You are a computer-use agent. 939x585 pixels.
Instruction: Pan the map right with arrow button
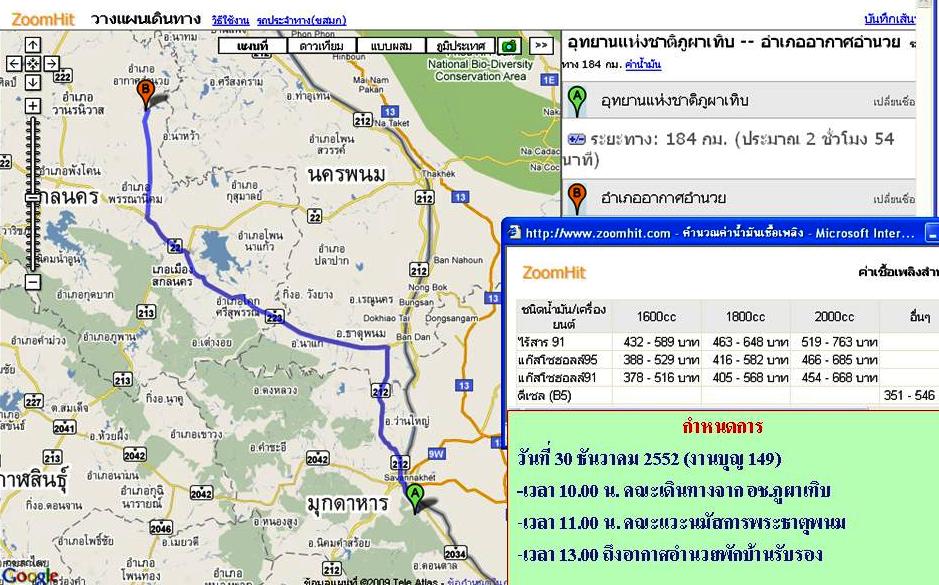[x=52, y=64]
